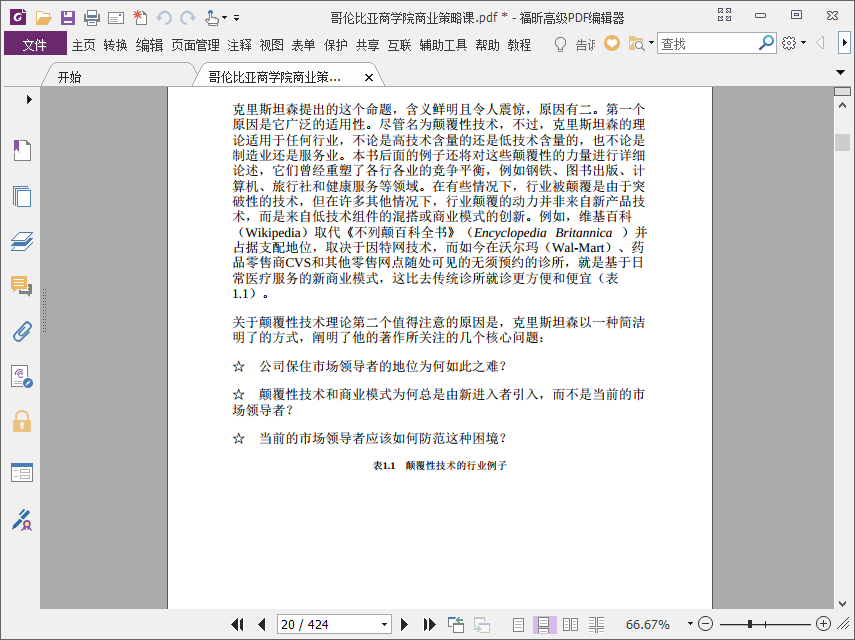
Task: Open the 辅助工具 tab
Action: pyautogui.click(x=443, y=45)
